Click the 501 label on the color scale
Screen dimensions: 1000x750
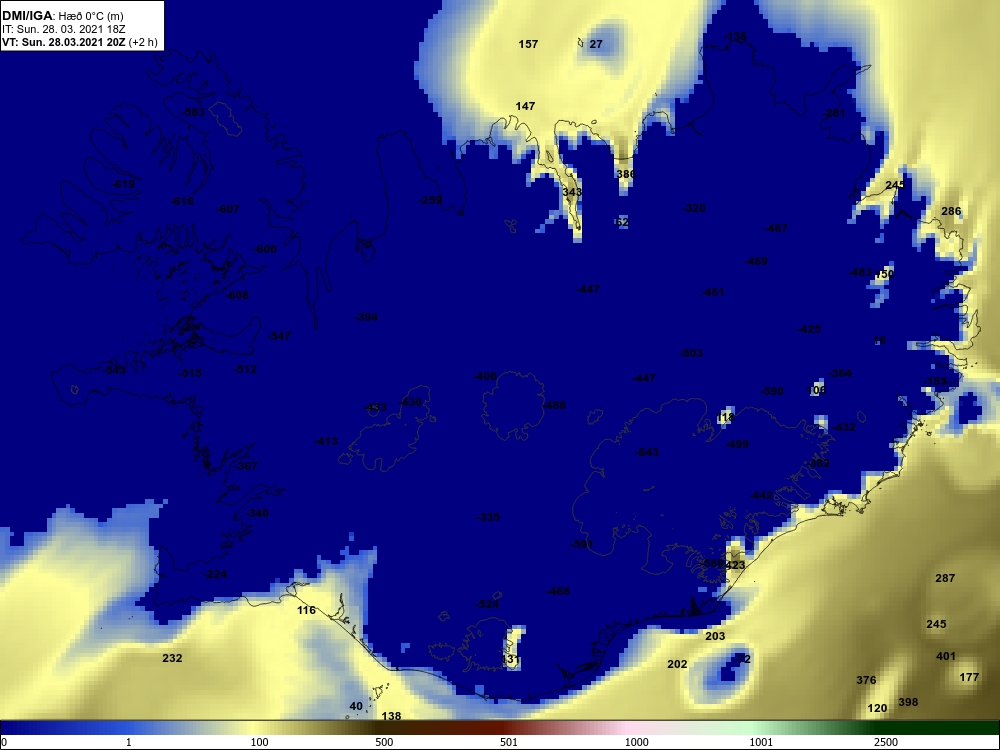point(508,742)
